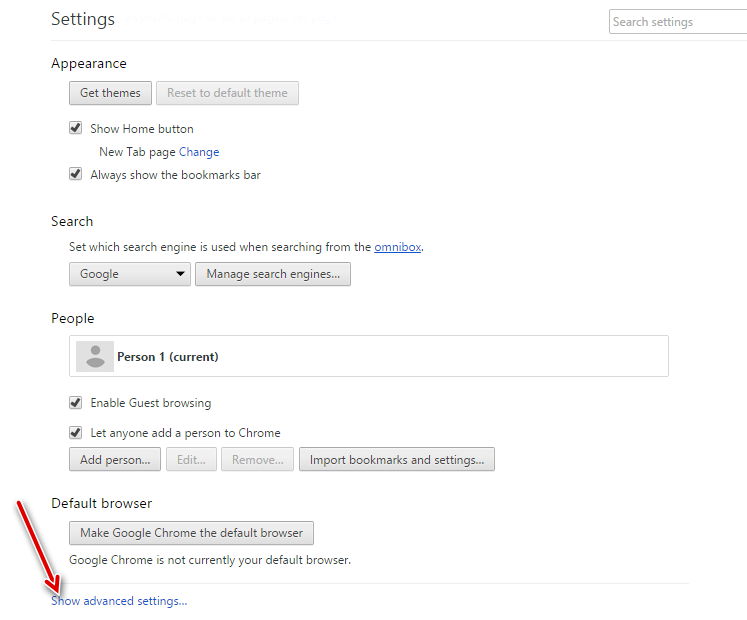Select the Person 1 (current) name

[167, 356]
